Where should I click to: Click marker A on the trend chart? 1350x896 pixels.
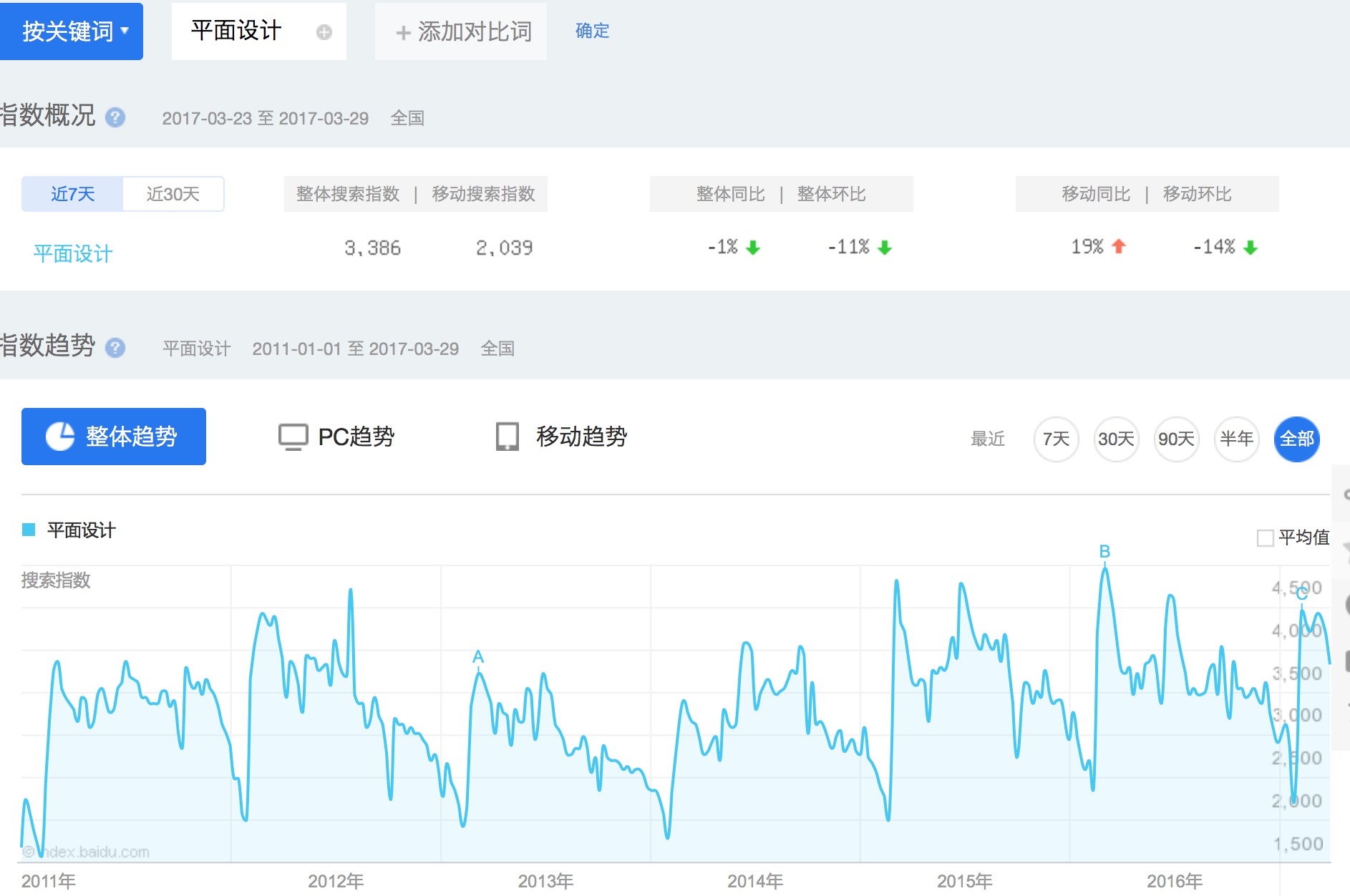pos(478,656)
